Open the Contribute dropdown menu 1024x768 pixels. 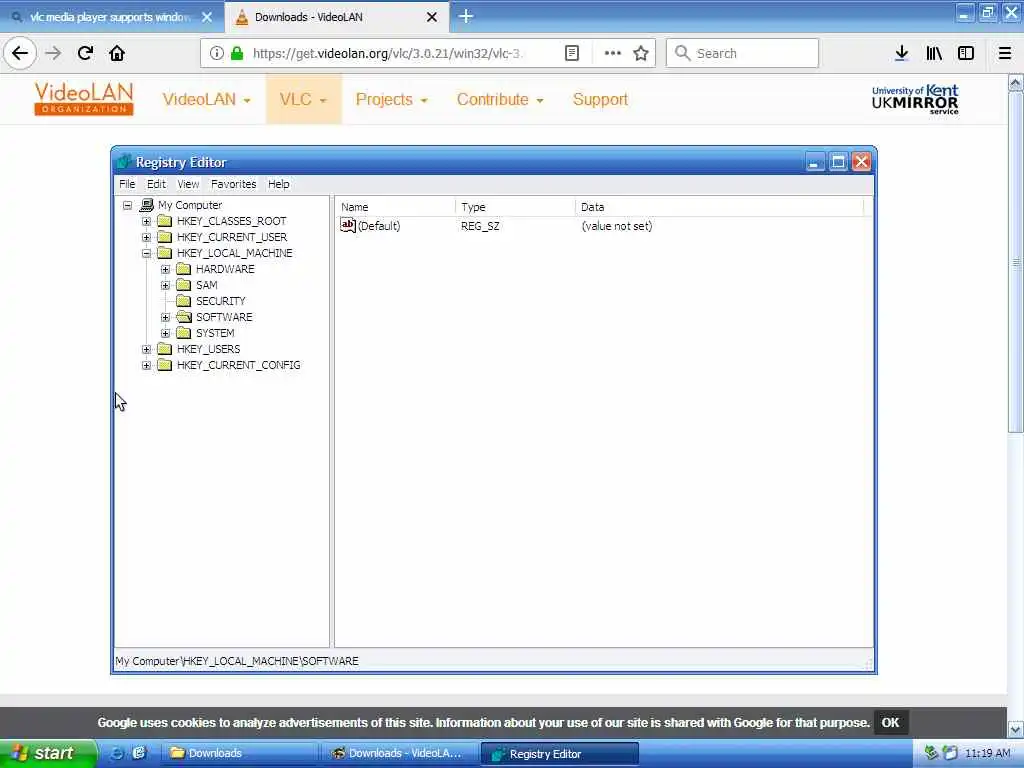click(x=500, y=99)
